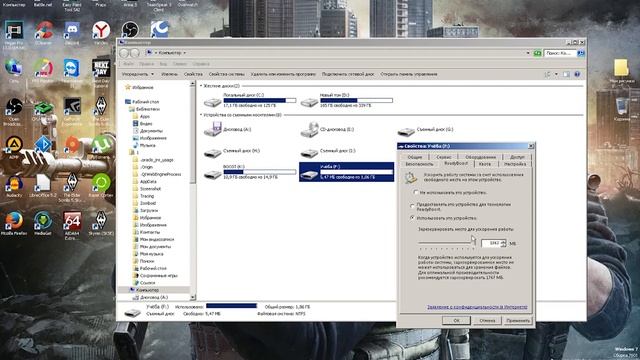This screenshot has height=360, width=640.
Task: Click the reserved space spinner arrows
Action: coord(503,243)
